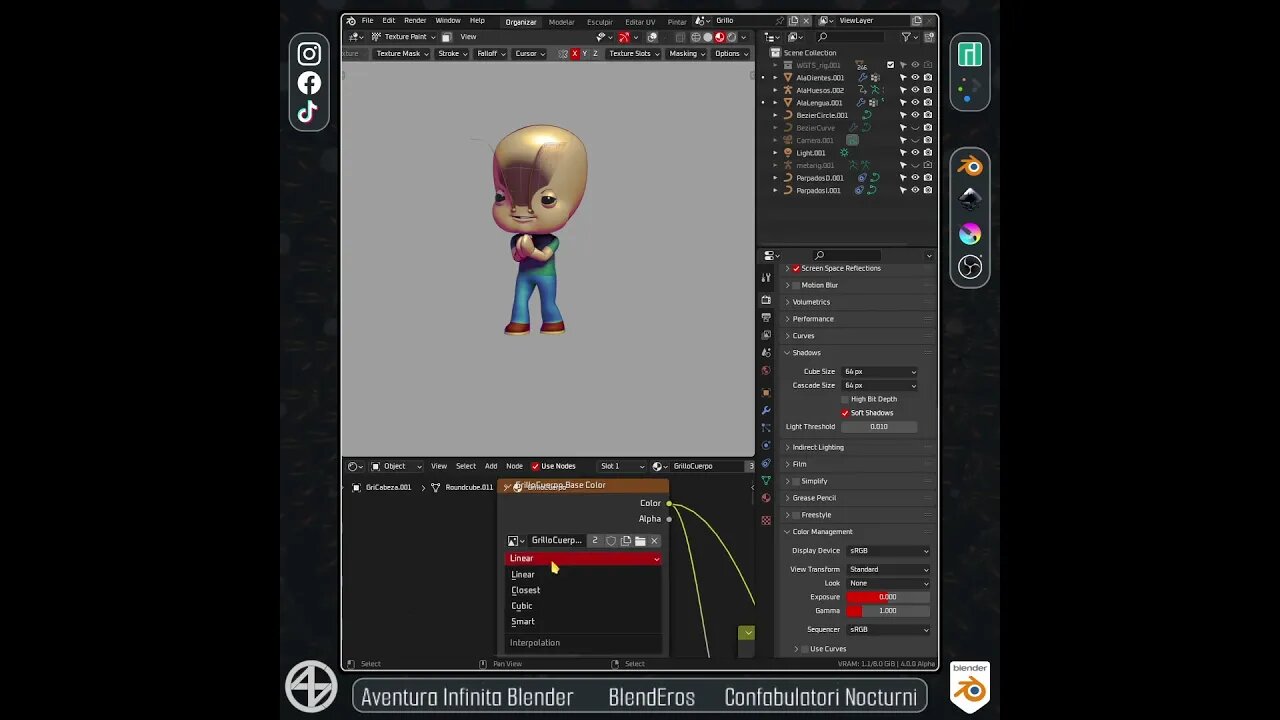
Task: Open Sequencer color space dropdown
Action: 888,629
